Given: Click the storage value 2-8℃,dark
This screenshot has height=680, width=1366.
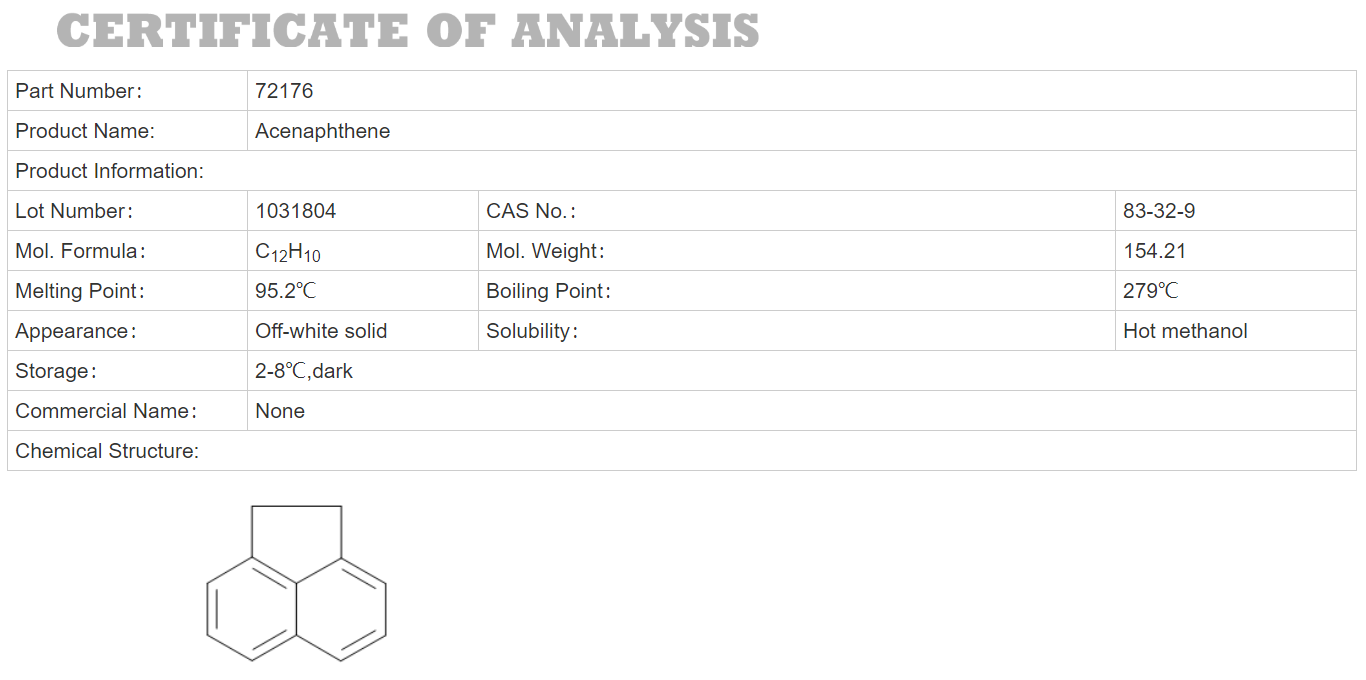Looking at the screenshot, I should (x=304, y=371).
